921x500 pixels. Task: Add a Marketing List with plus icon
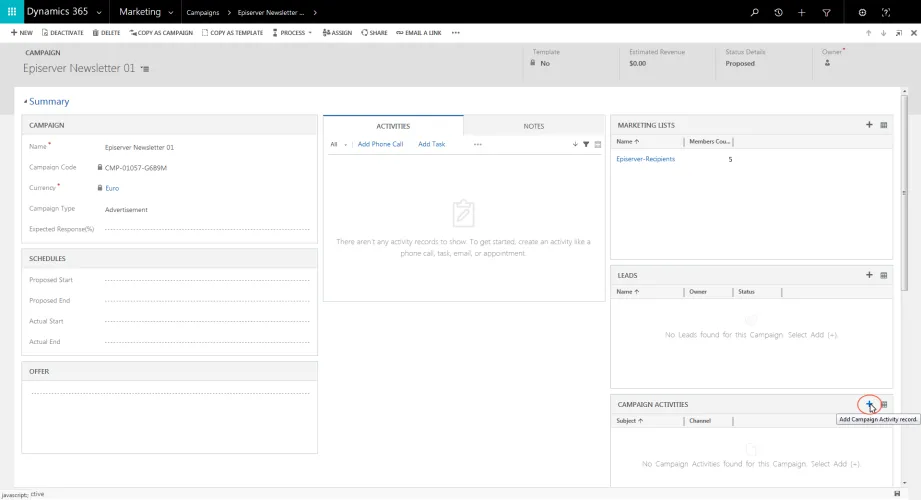pos(869,125)
